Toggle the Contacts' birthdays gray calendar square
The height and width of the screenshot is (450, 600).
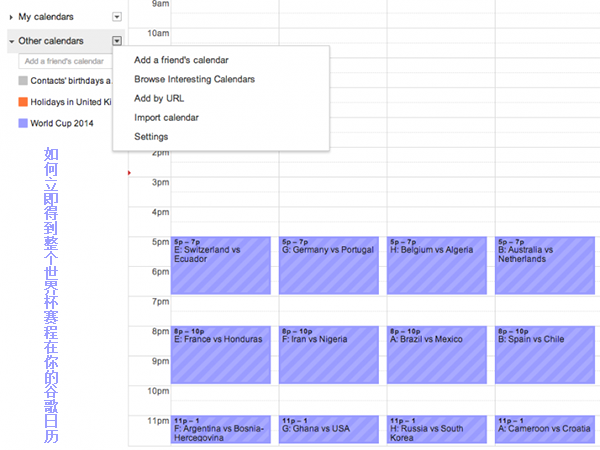coord(23,80)
